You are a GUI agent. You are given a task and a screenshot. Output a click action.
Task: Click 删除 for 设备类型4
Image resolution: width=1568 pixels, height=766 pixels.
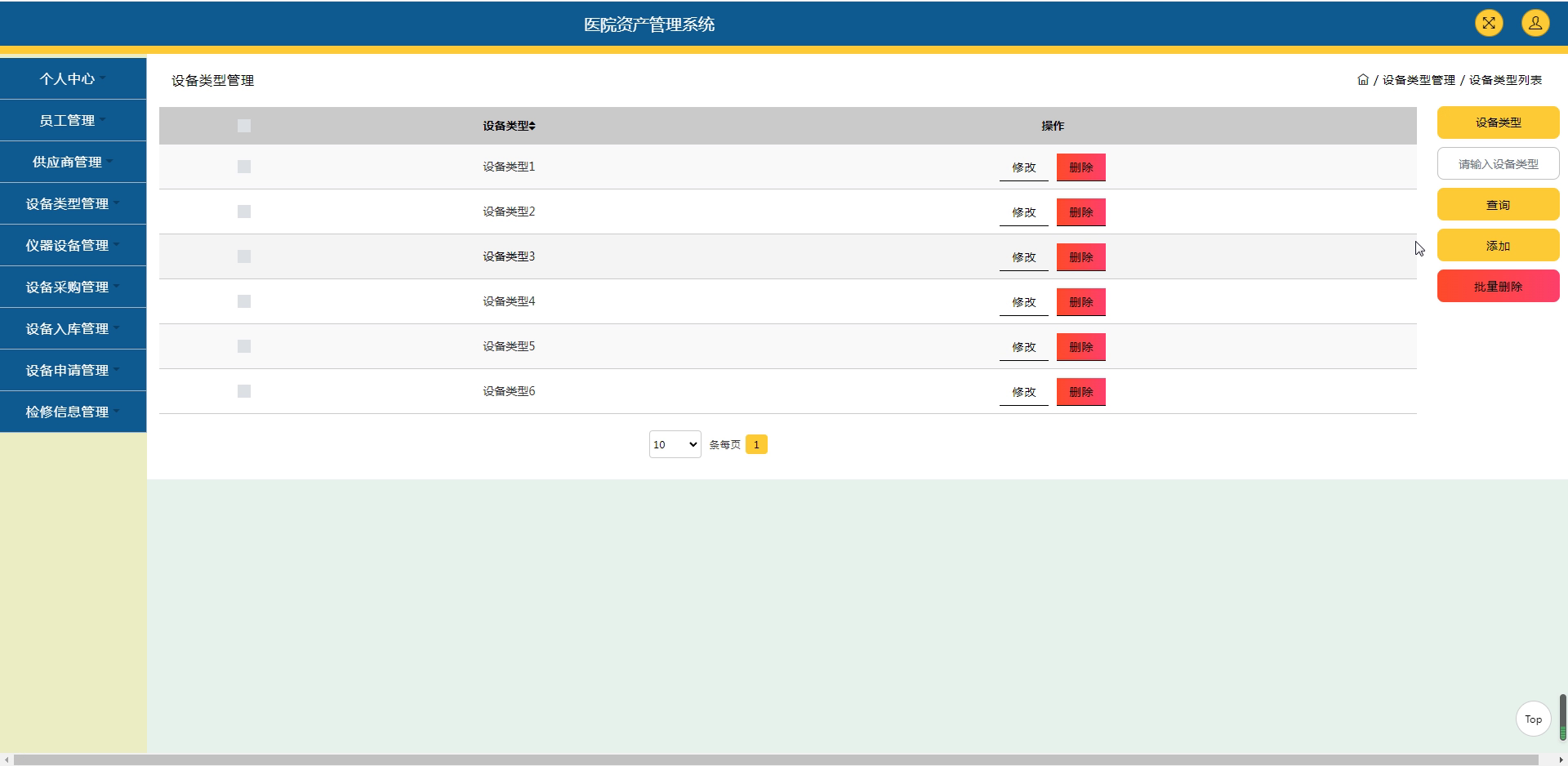tap(1081, 302)
